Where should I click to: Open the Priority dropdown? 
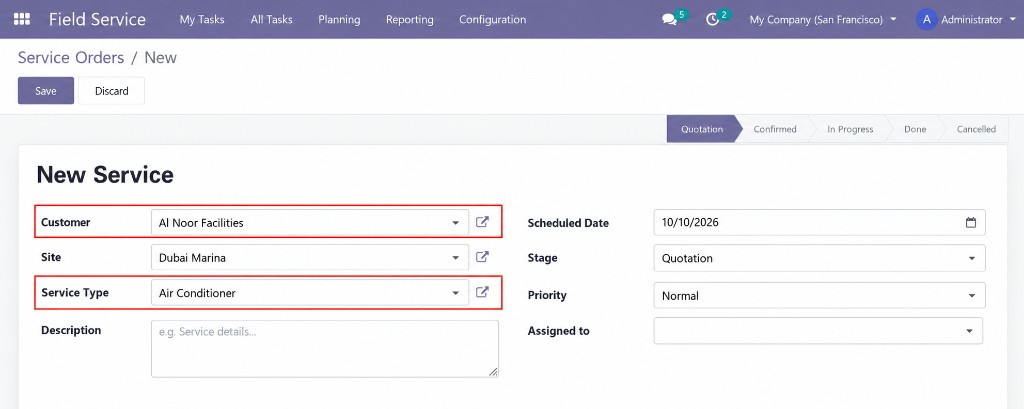(819, 295)
